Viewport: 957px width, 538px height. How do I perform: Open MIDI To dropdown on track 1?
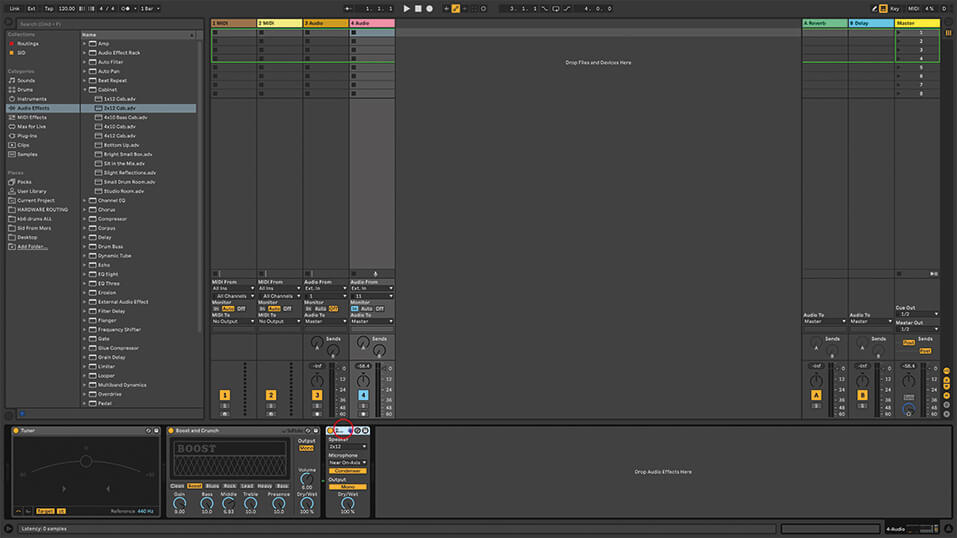pyautogui.click(x=233, y=321)
